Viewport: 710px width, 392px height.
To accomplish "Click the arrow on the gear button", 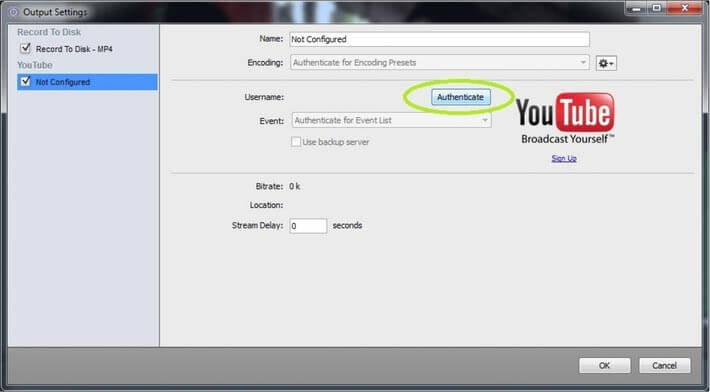I will click(x=611, y=64).
